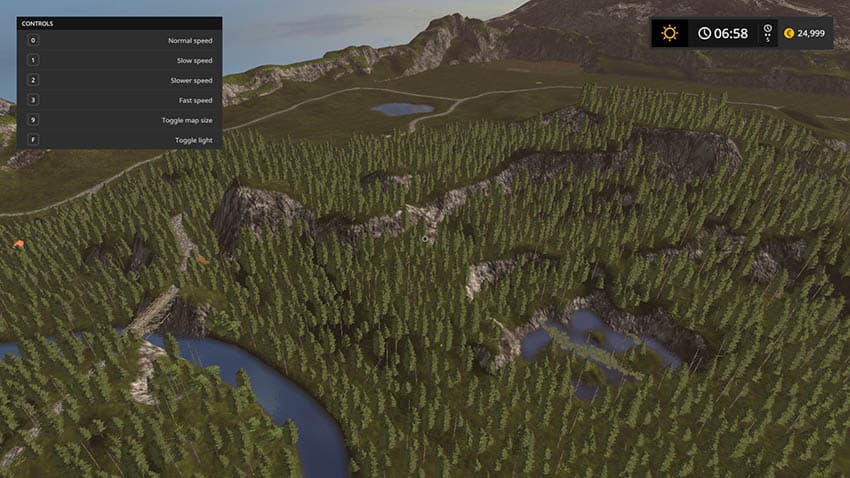The width and height of the screenshot is (850, 478).
Task: Click the gold coin money icon
Action: coord(789,33)
